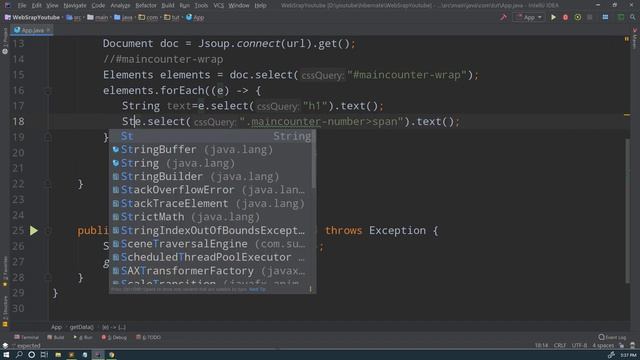Select StringBuilder completion suggestion
Image resolution: width=640 pixels, height=360 pixels.
pos(212,177)
